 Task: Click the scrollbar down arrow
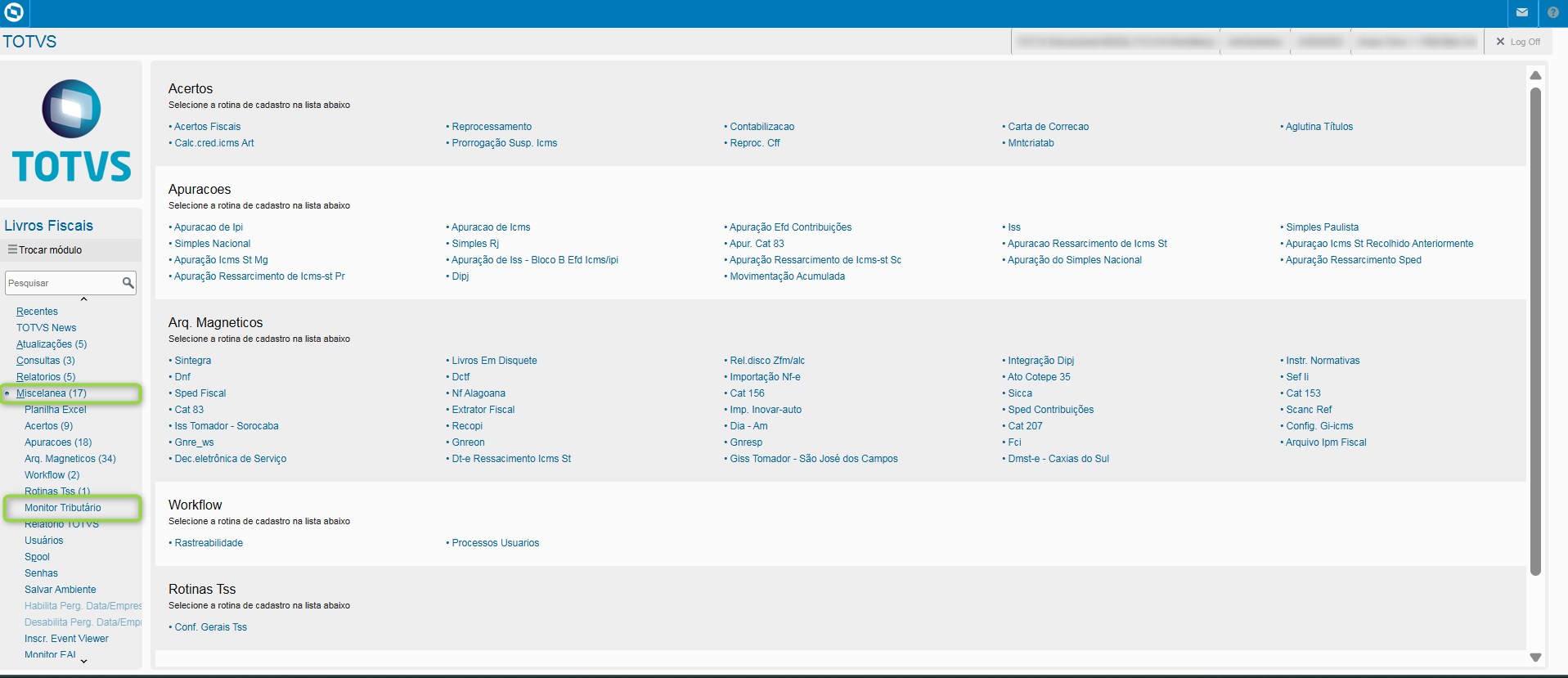pyautogui.click(x=1535, y=658)
